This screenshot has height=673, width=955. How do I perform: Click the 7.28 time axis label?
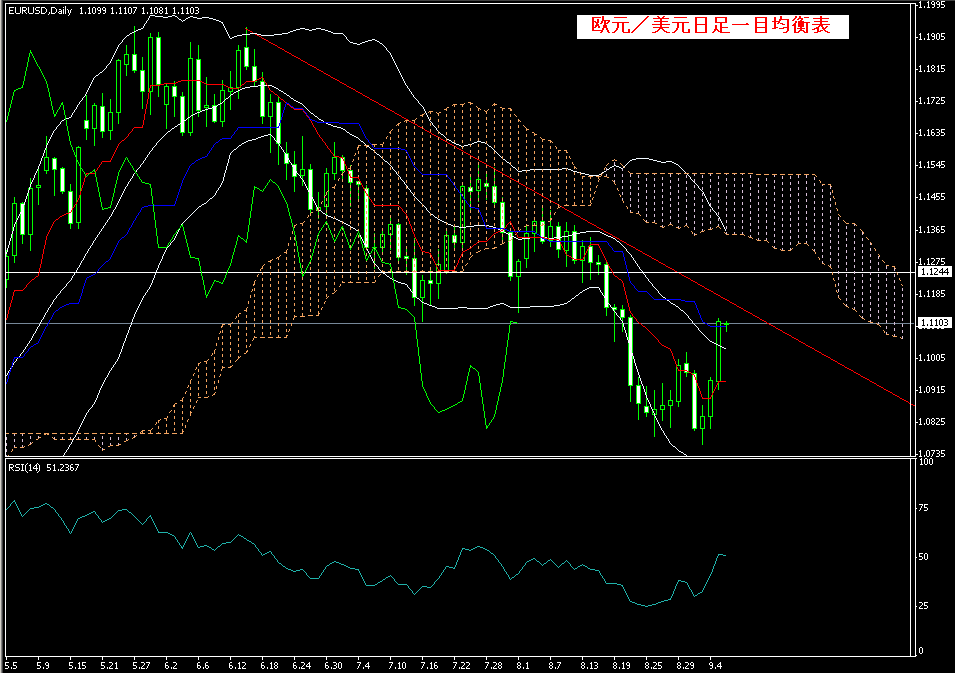(493, 666)
